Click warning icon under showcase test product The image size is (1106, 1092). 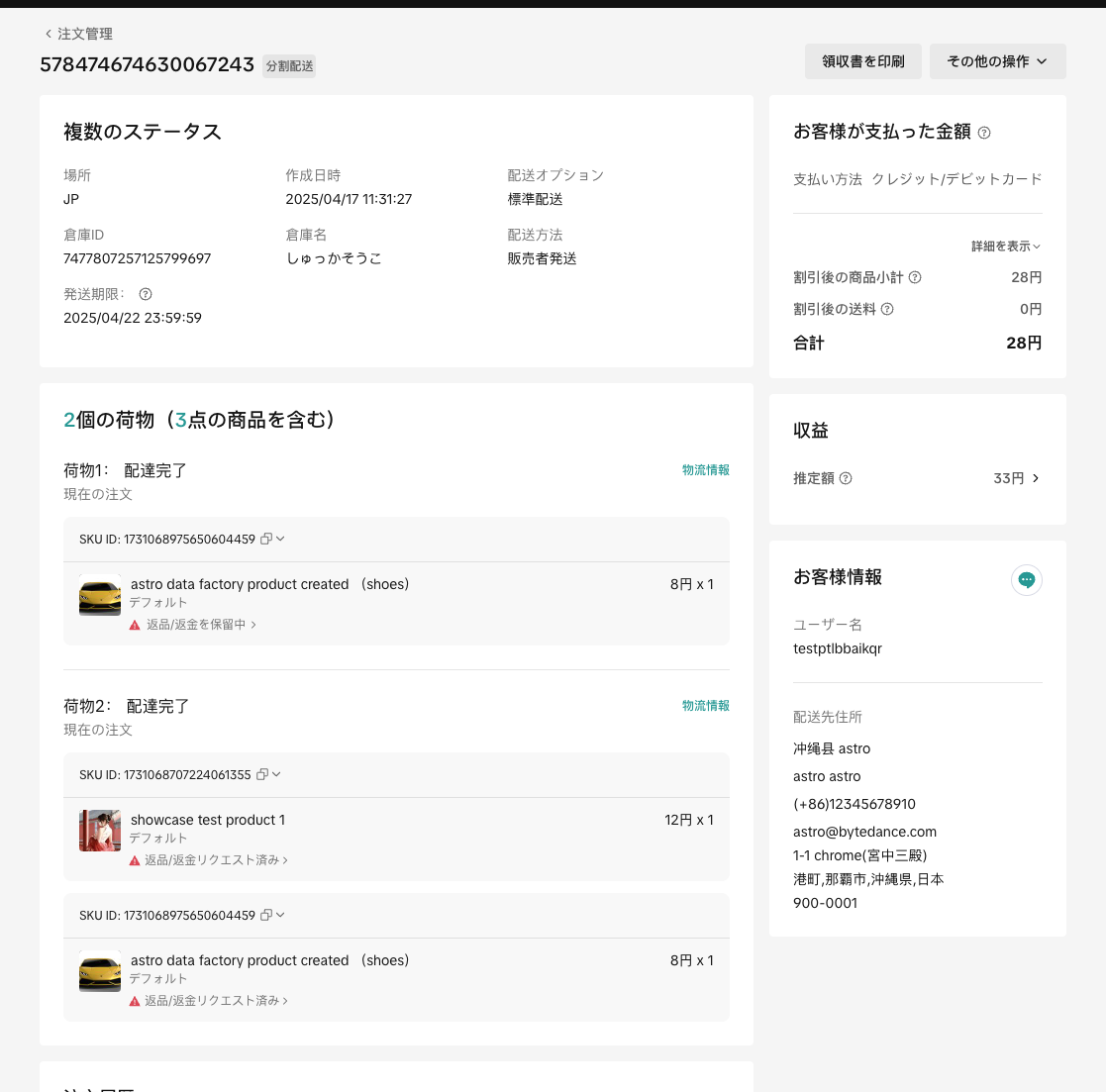point(135,860)
